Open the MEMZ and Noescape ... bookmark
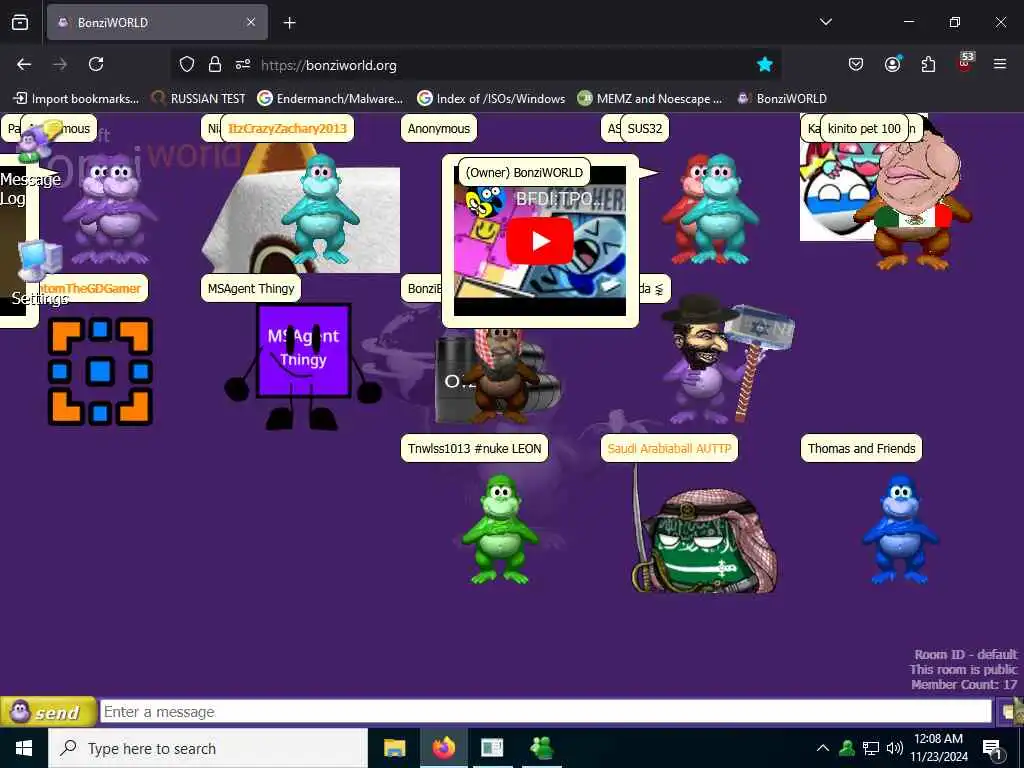This screenshot has width=1024, height=768. (x=650, y=99)
